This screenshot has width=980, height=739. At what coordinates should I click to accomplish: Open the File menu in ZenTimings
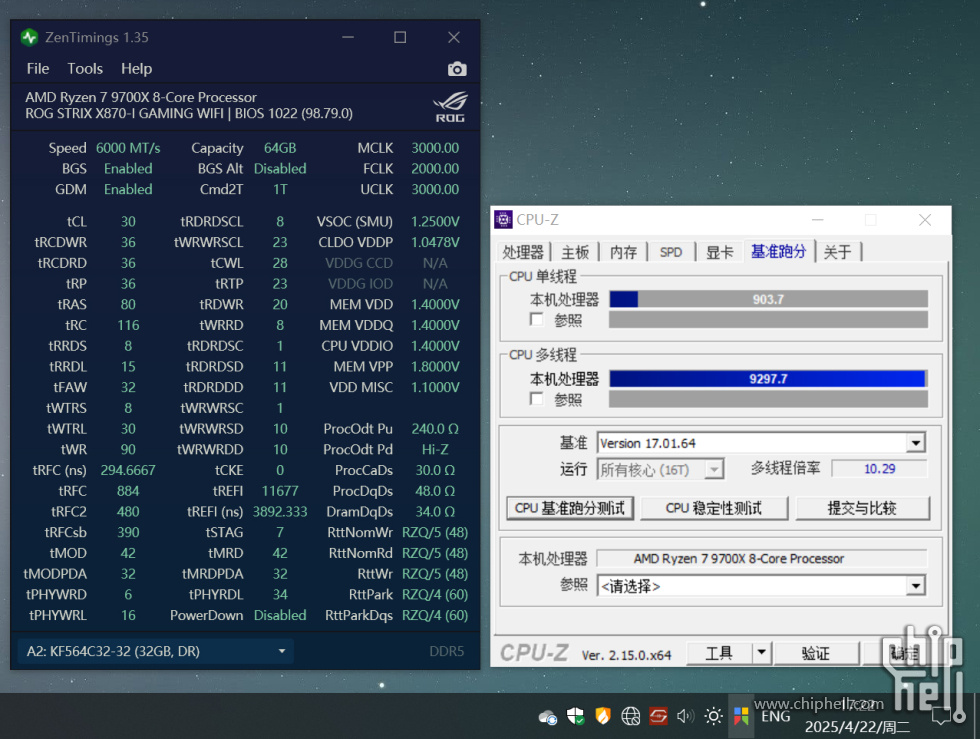tap(38, 69)
